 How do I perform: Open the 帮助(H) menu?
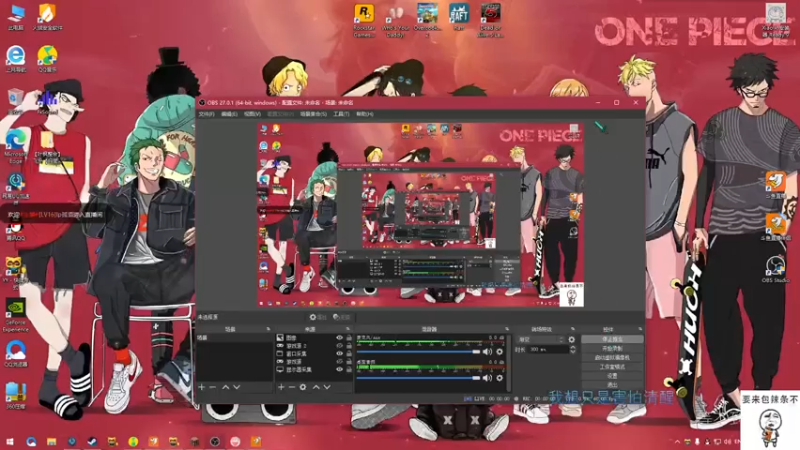click(364, 114)
